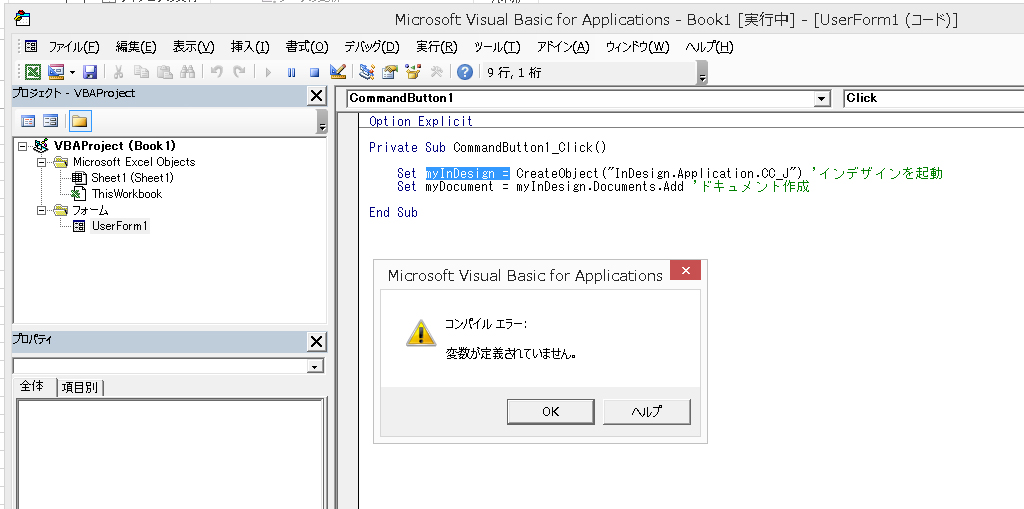Open the Properties object selector dropdown
This screenshot has width=1024, height=509.
pos(316,367)
